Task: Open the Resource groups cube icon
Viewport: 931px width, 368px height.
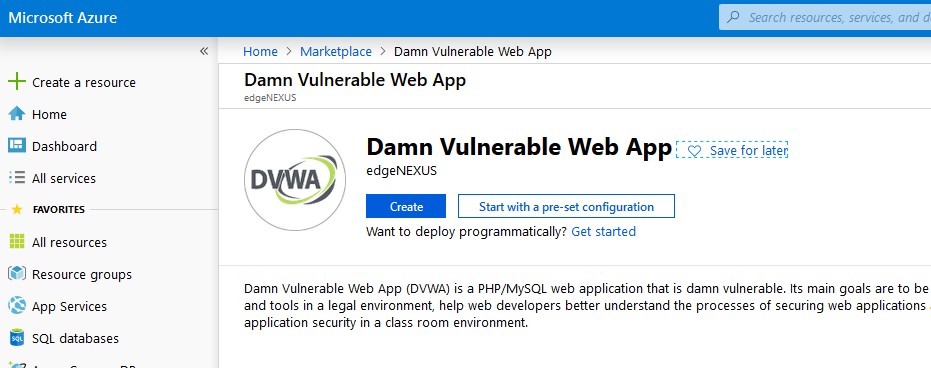Action: [x=17, y=274]
